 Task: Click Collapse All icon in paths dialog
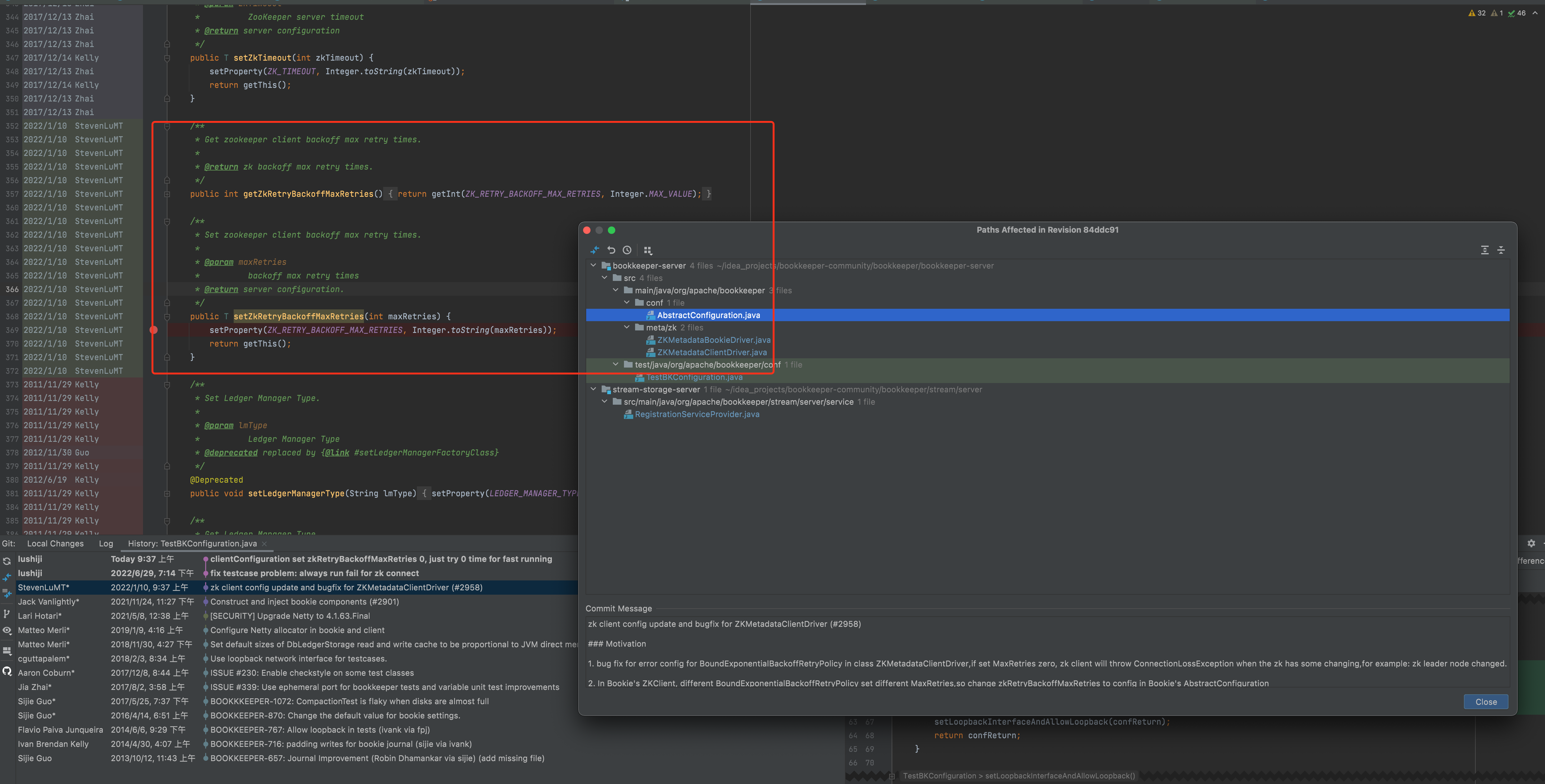(x=1501, y=250)
